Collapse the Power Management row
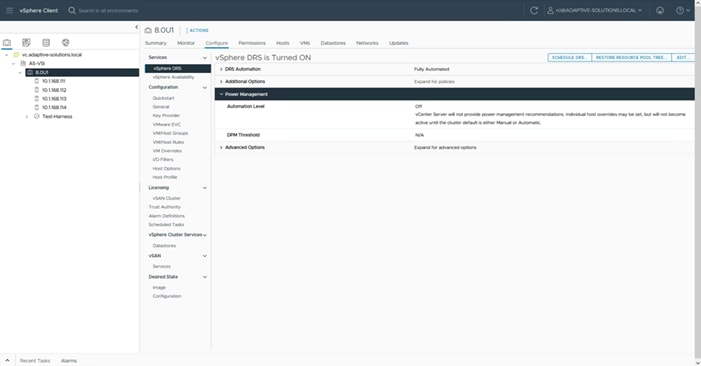 click(x=221, y=94)
